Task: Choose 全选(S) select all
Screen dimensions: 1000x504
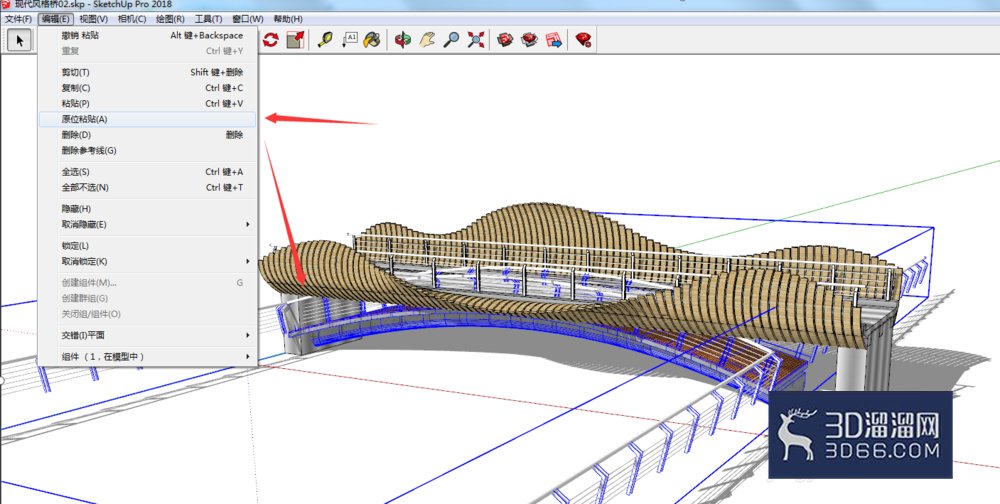Action: (x=148, y=172)
